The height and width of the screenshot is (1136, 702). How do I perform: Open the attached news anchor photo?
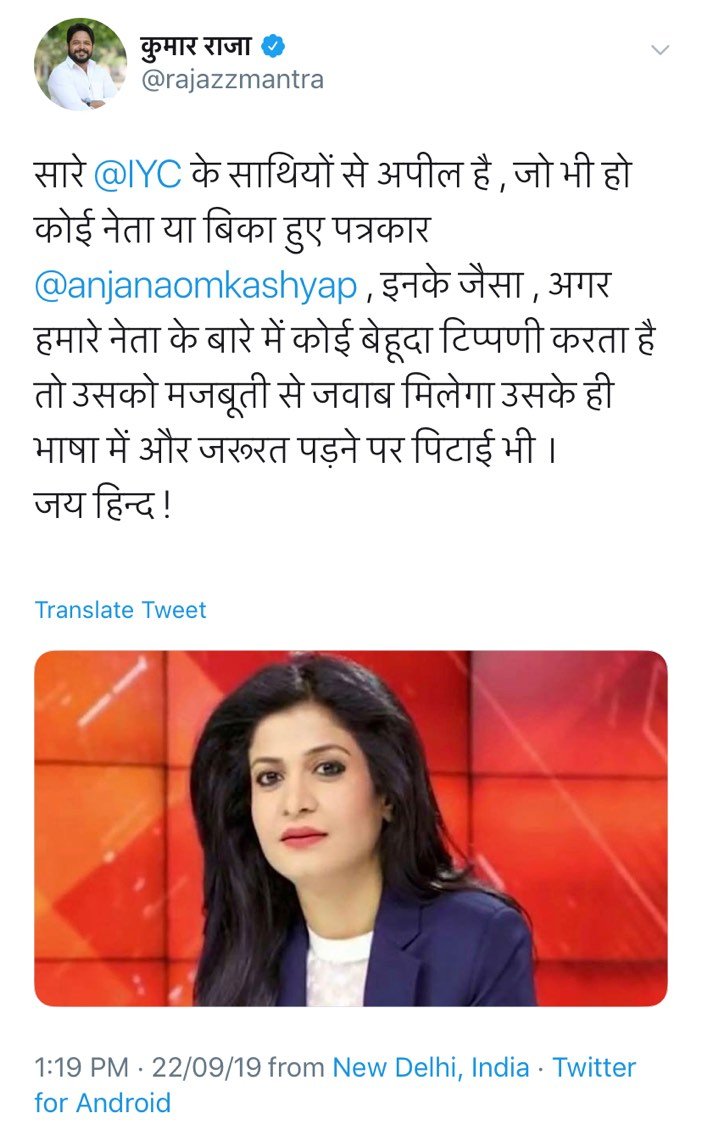(x=351, y=828)
